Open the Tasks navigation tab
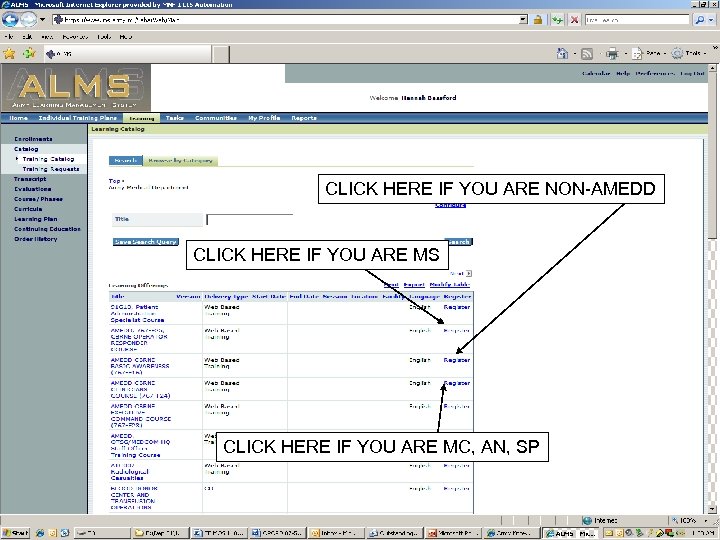720x540 pixels. pyautogui.click(x=174, y=118)
